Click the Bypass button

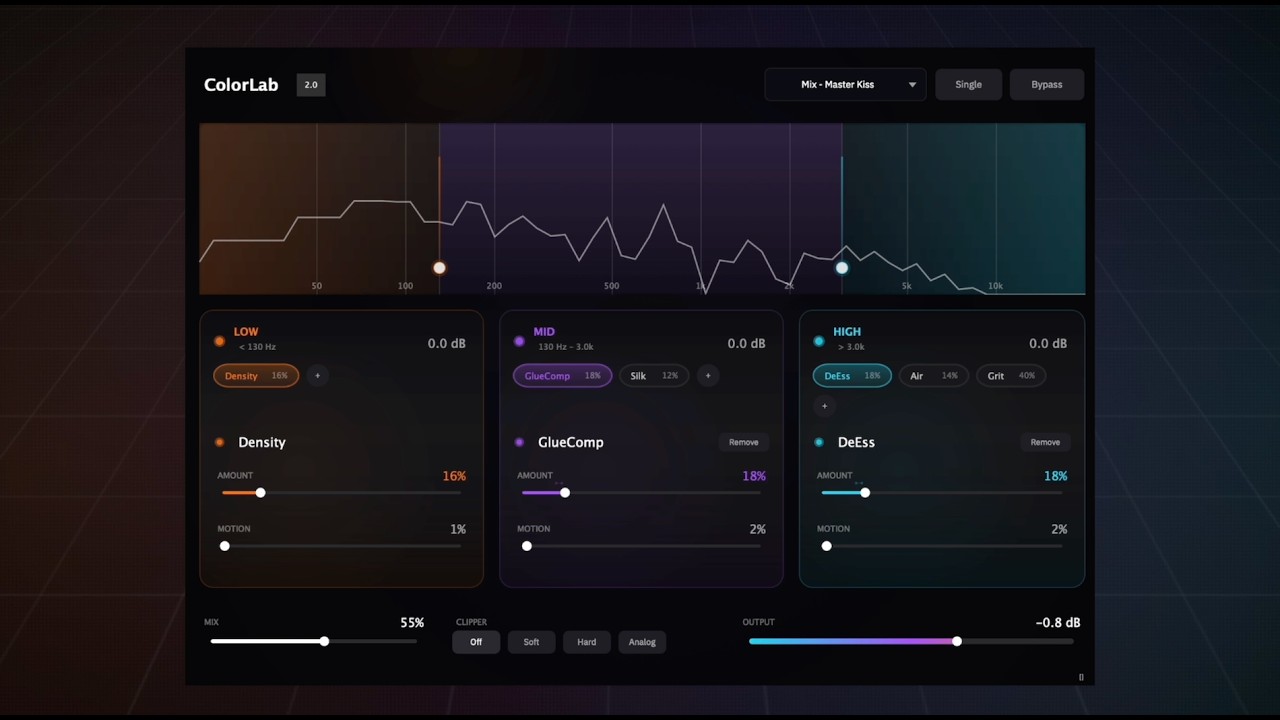click(x=1047, y=85)
